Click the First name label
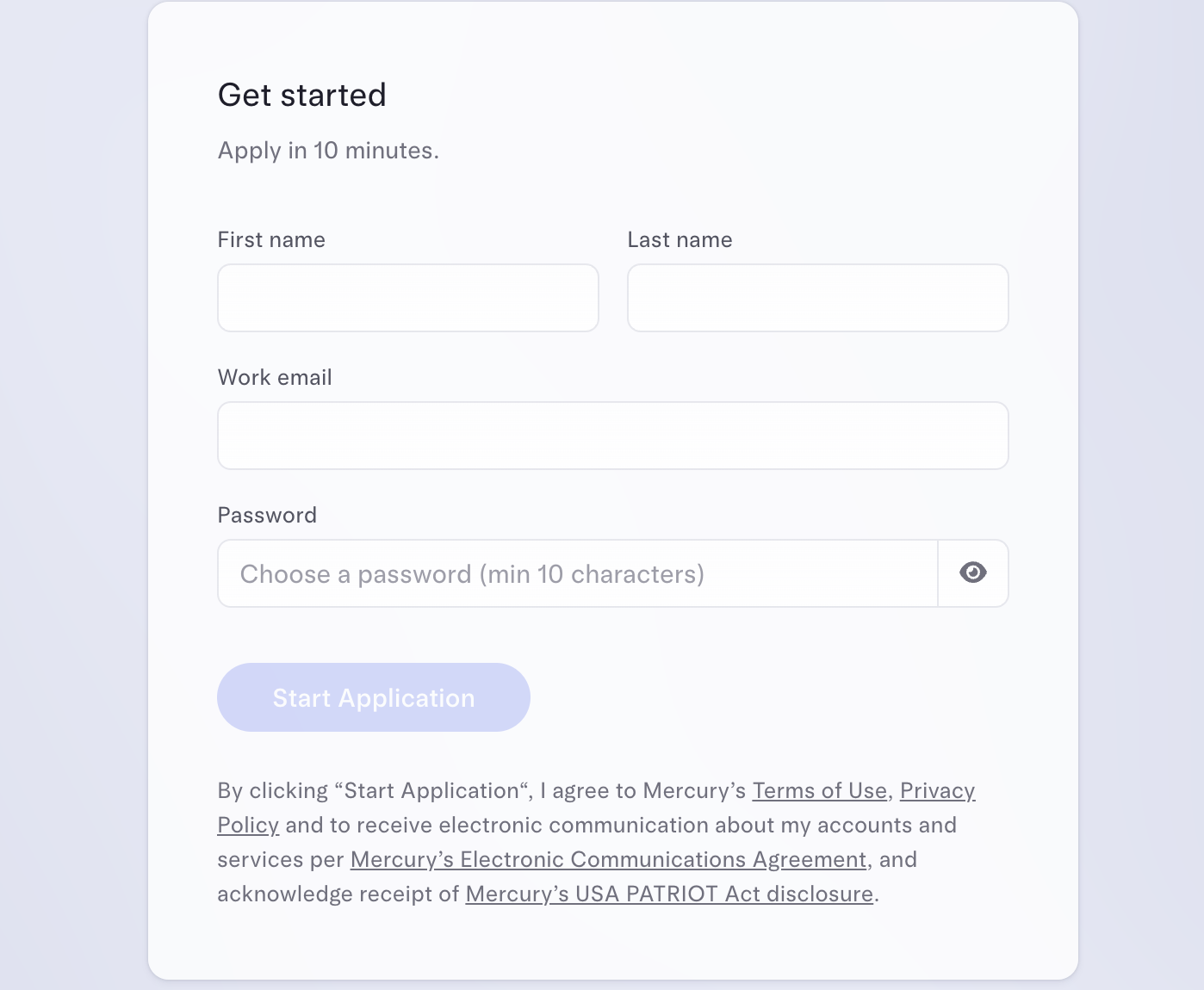This screenshot has width=1204, height=990. pyautogui.click(x=271, y=239)
